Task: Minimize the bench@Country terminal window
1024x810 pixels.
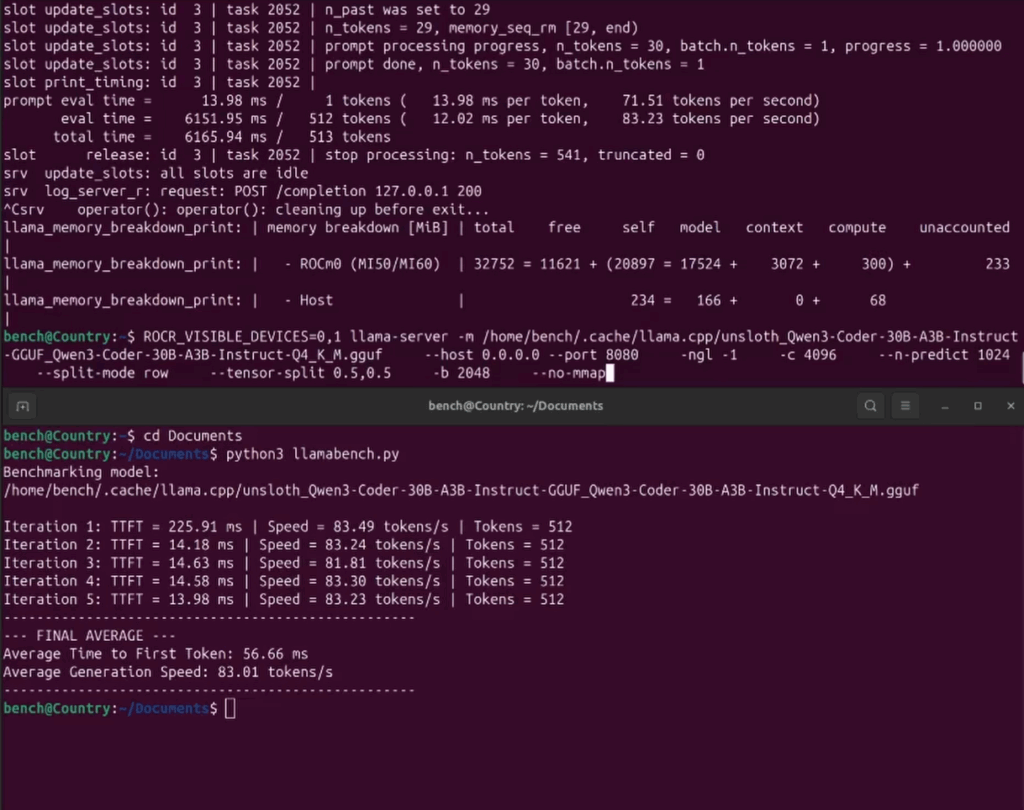Action: (x=944, y=406)
